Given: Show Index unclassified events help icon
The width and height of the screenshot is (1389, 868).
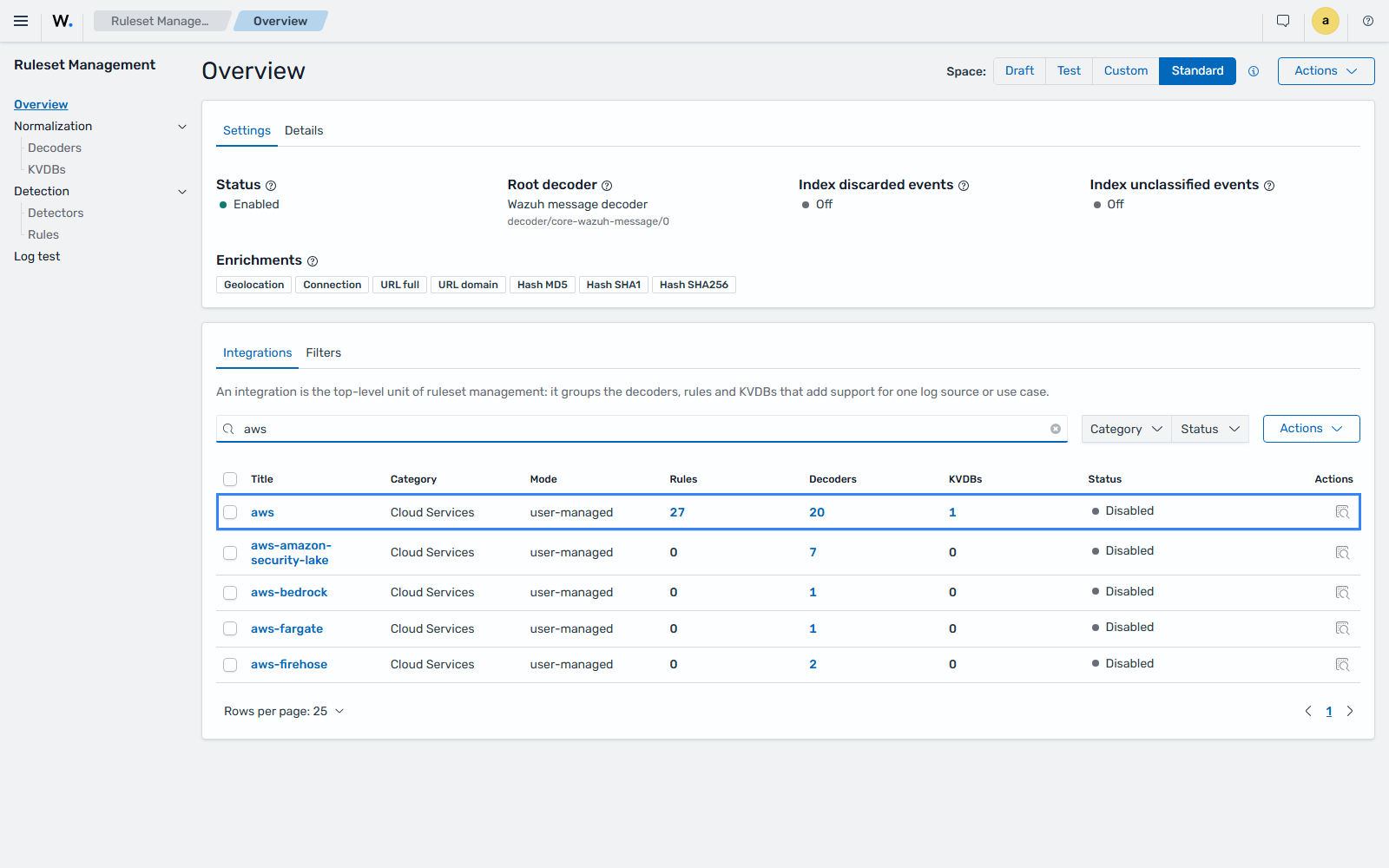Looking at the screenshot, I should click(x=1269, y=186).
